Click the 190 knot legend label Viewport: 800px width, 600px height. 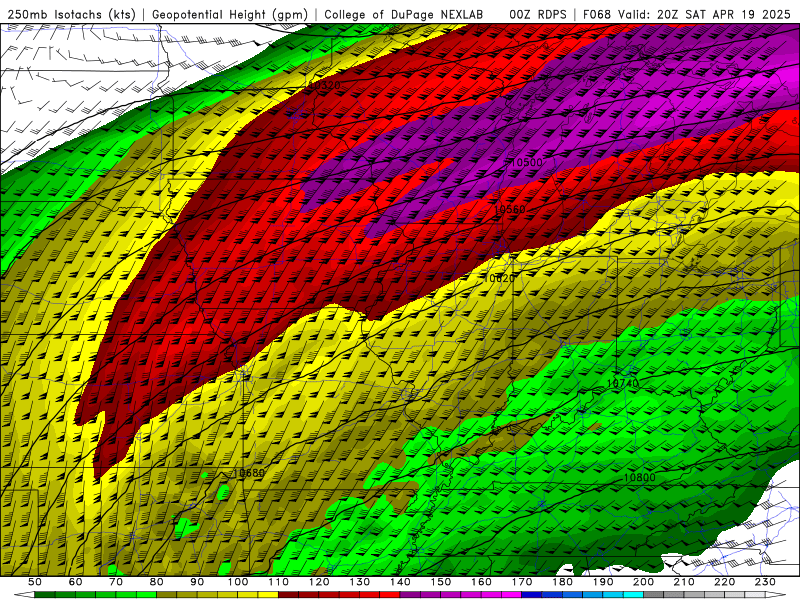603,582
